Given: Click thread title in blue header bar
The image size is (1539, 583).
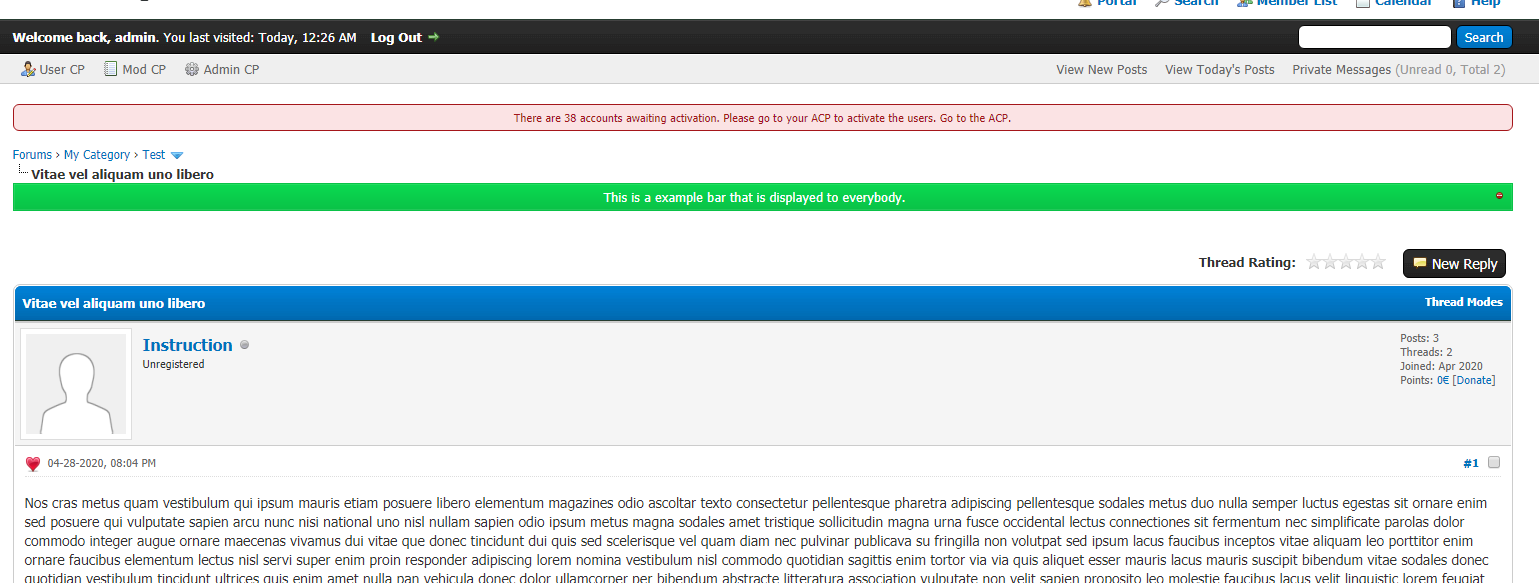Looking at the screenshot, I should (114, 303).
